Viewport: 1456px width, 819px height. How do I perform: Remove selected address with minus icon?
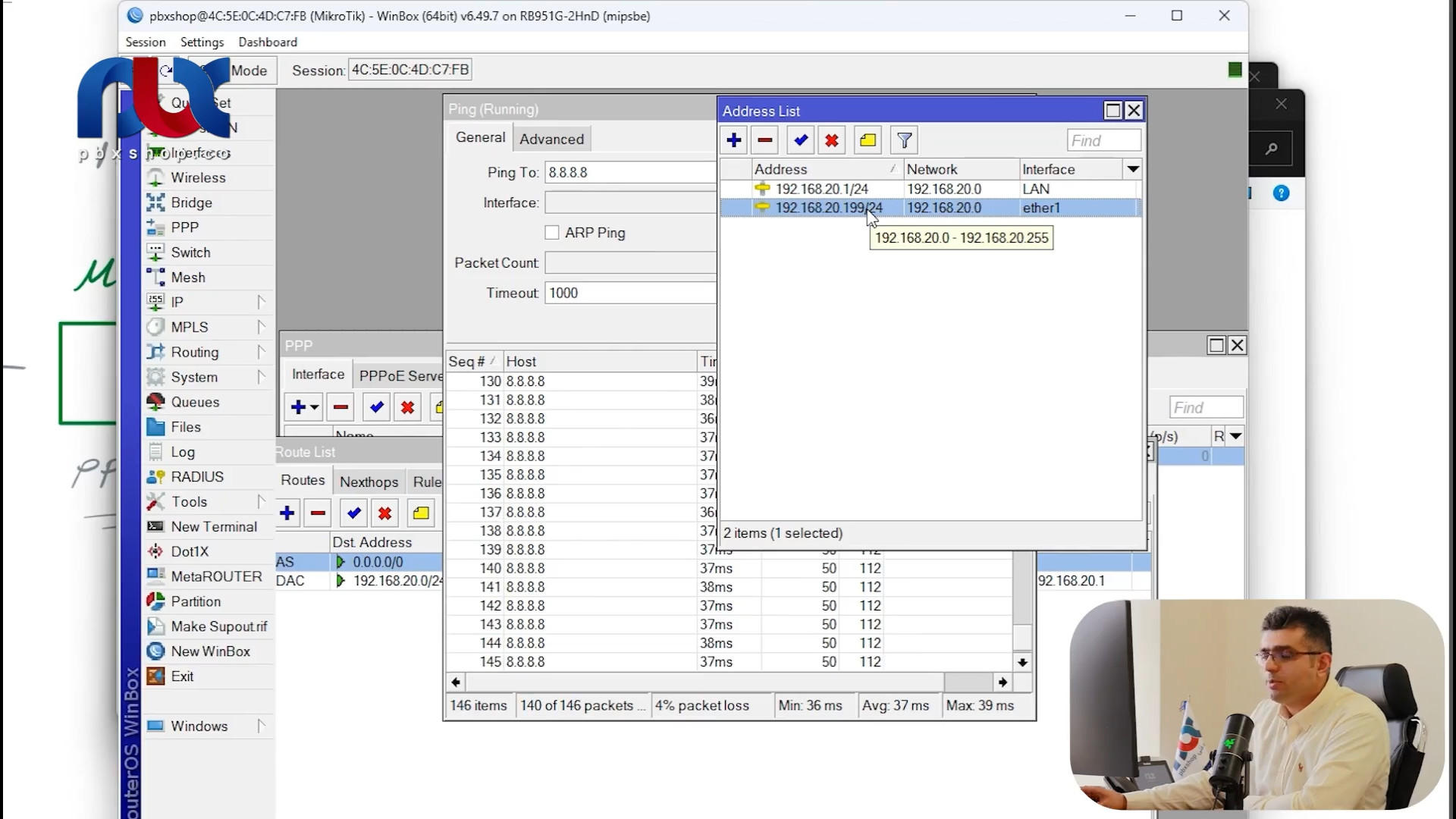(765, 140)
